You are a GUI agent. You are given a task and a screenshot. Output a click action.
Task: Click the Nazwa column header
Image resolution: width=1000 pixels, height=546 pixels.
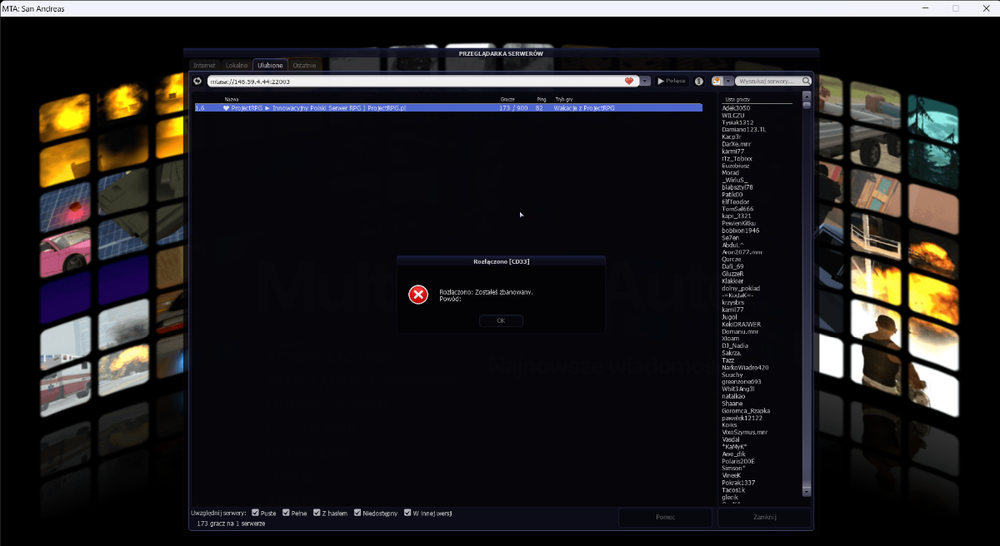coord(232,100)
